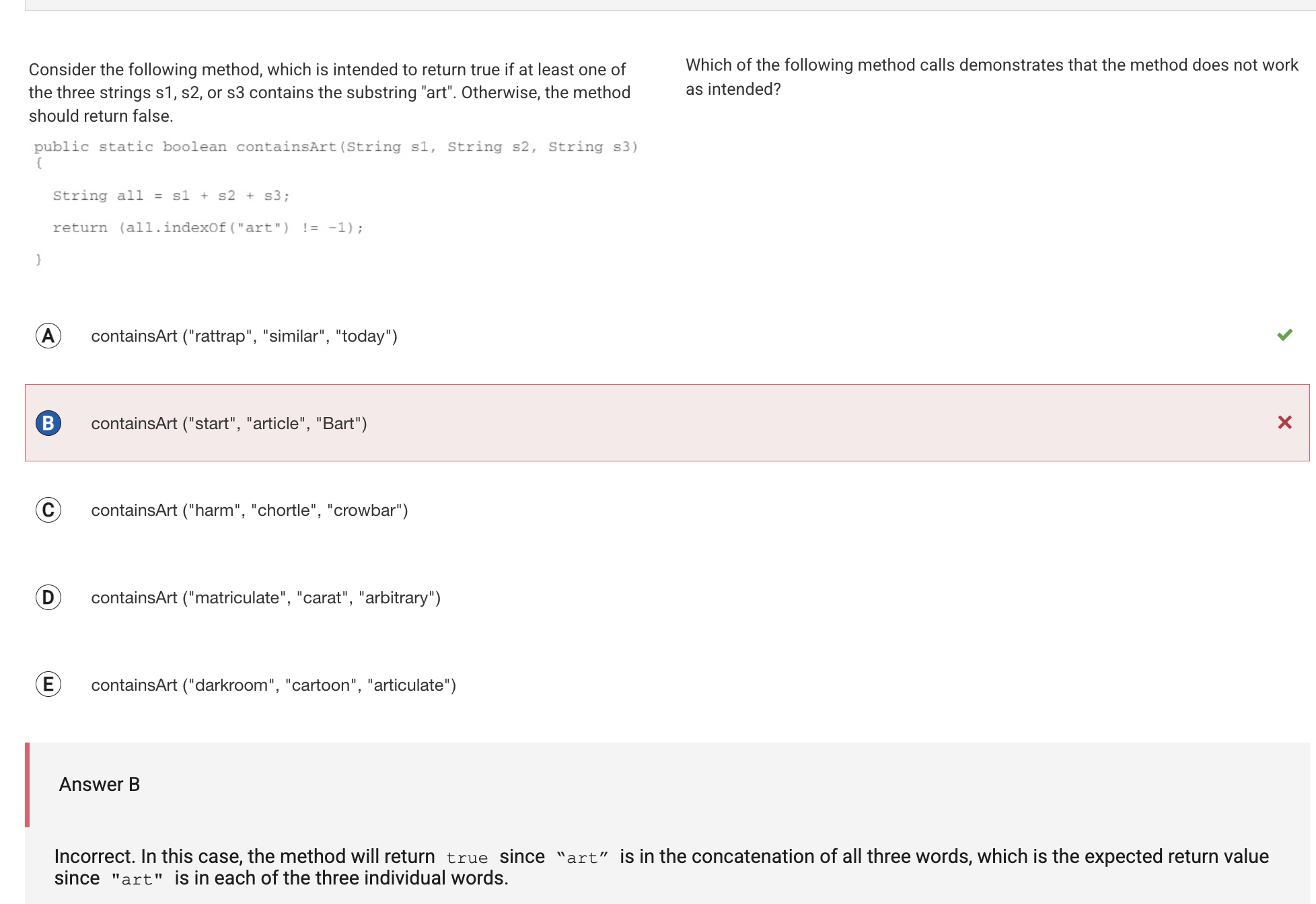Viewport: 1316px width, 904px height.
Task: Click the return indexOf code line
Action: [208, 227]
